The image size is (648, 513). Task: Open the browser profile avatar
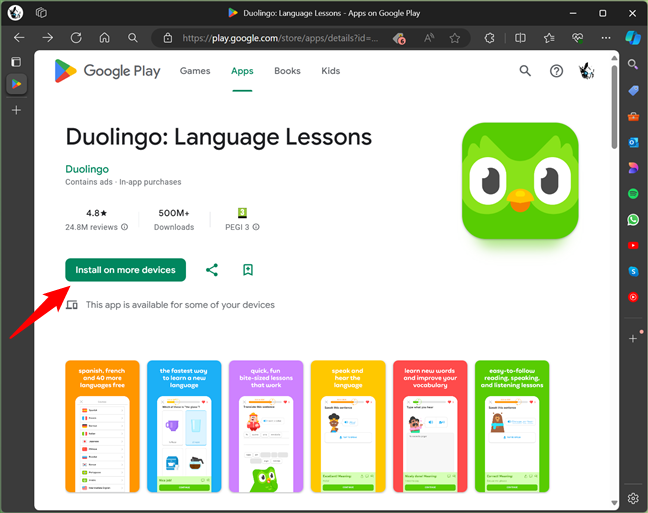click(x=15, y=13)
